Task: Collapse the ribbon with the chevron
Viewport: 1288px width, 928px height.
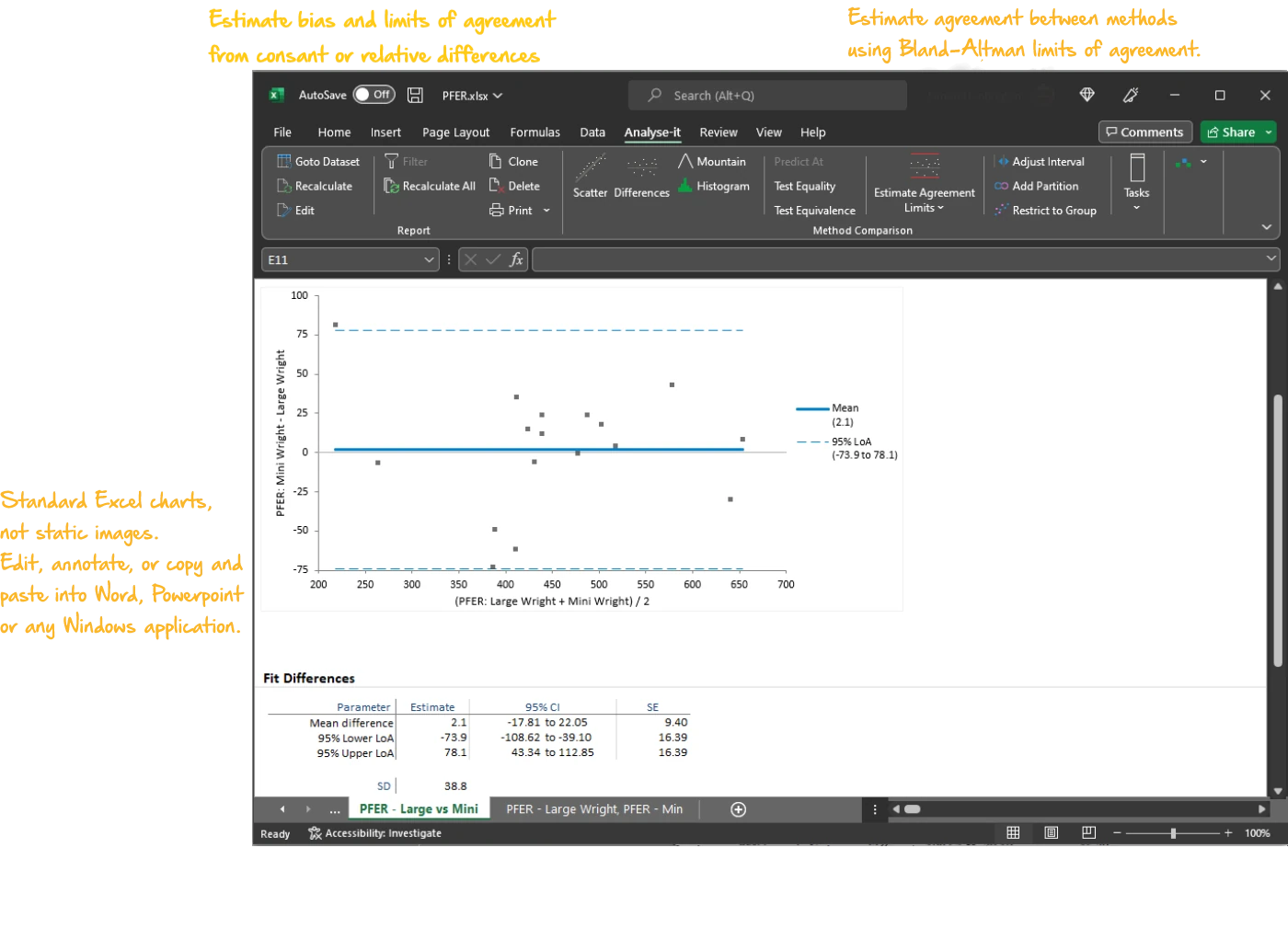Action: click(x=1267, y=227)
